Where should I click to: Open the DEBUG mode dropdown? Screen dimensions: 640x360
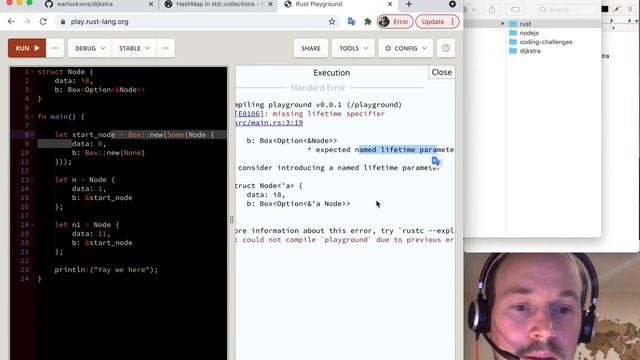(x=90, y=48)
